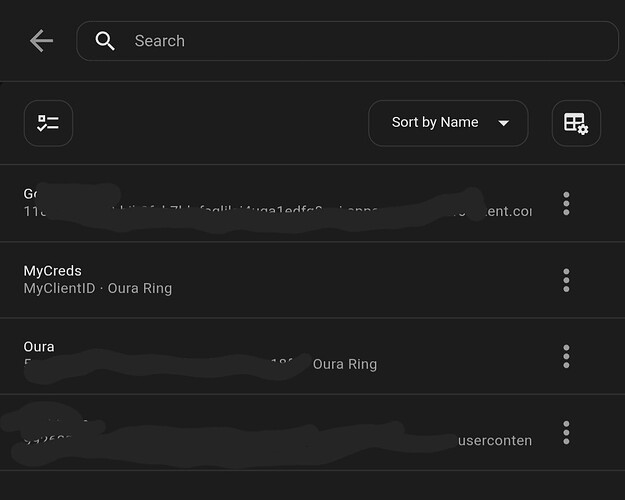
Task: Open table column settings icon
Action: (x=576, y=123)
